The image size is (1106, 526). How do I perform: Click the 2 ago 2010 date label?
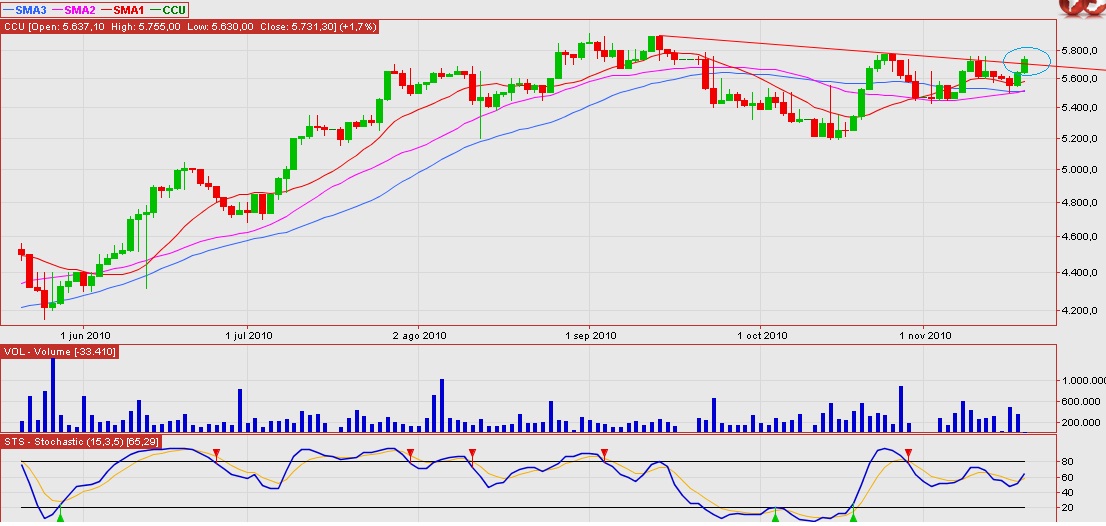(x=418, y=336)
